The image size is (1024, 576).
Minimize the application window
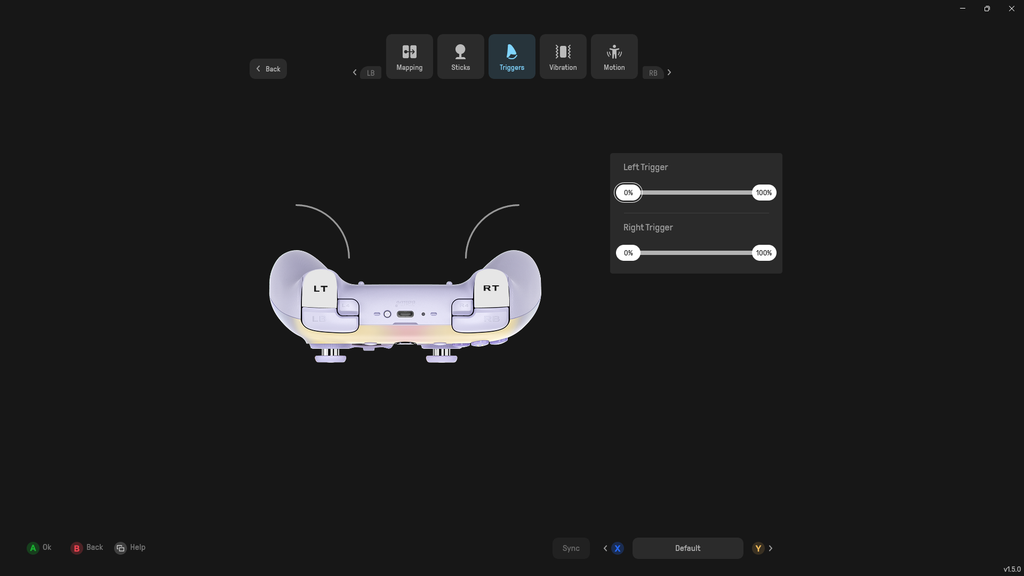(x=963, y=8)
